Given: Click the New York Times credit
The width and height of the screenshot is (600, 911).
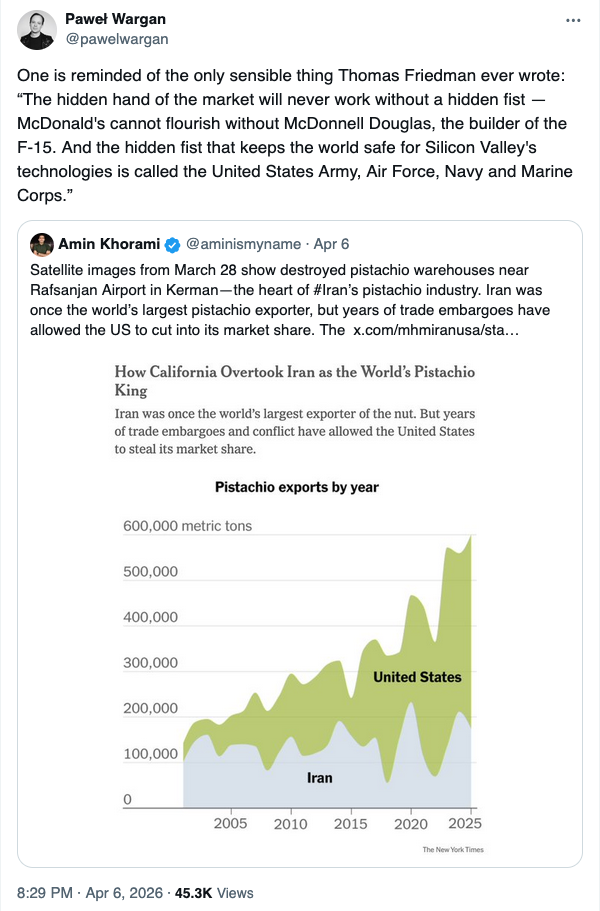Looking at the screenshot, I should pos(452,850).
